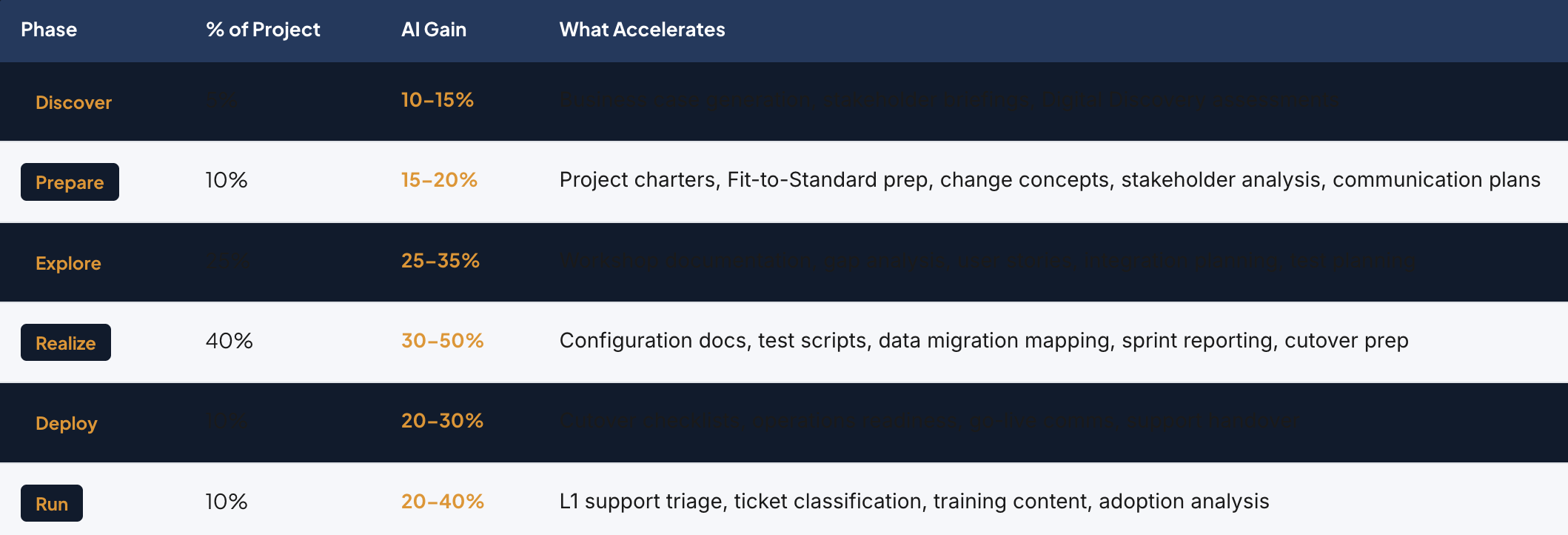Select the Explore phase label
The image size is (1568, 535).
68,263
